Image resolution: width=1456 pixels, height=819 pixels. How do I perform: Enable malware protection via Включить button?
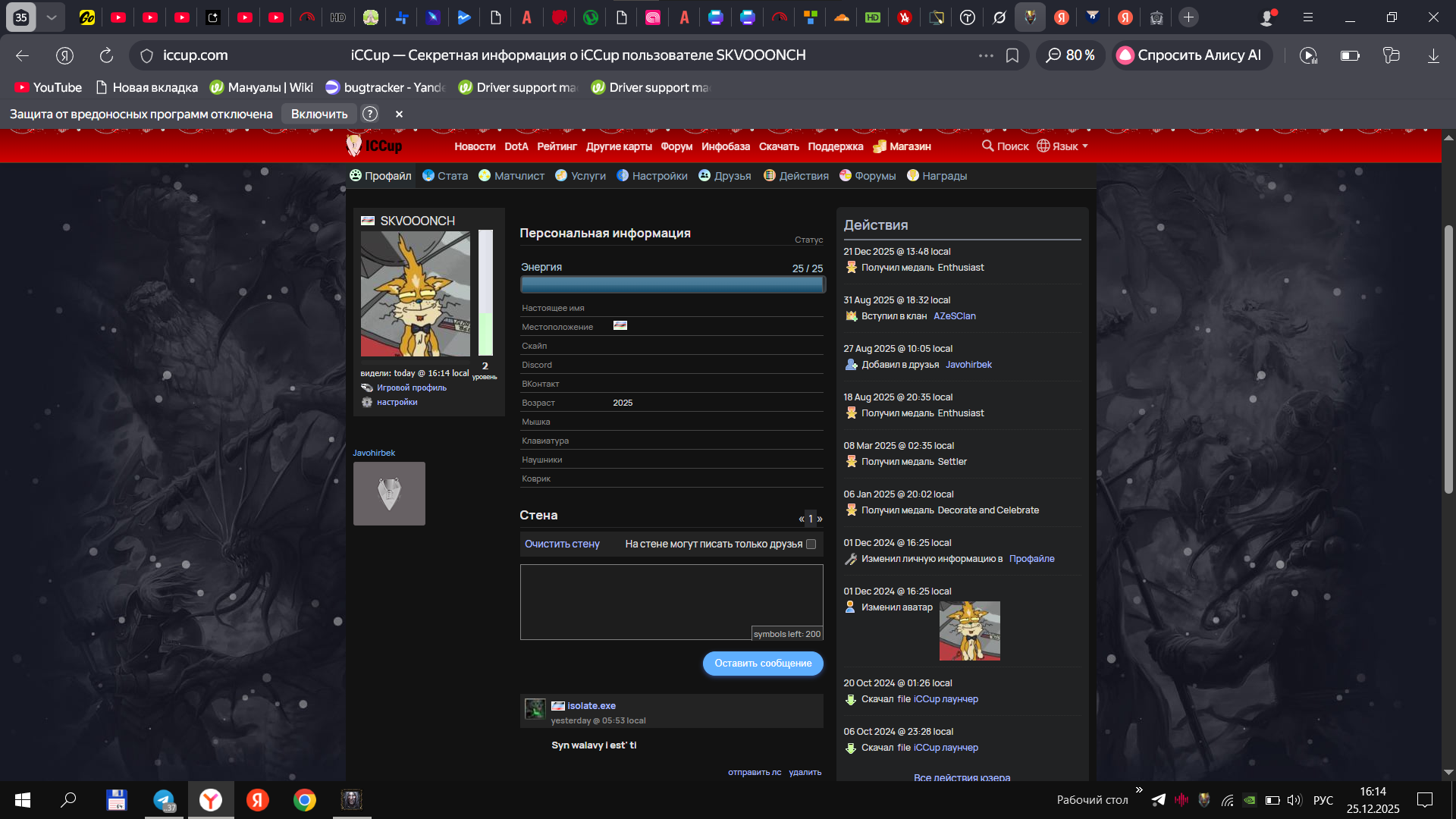[x=318, y=114]
